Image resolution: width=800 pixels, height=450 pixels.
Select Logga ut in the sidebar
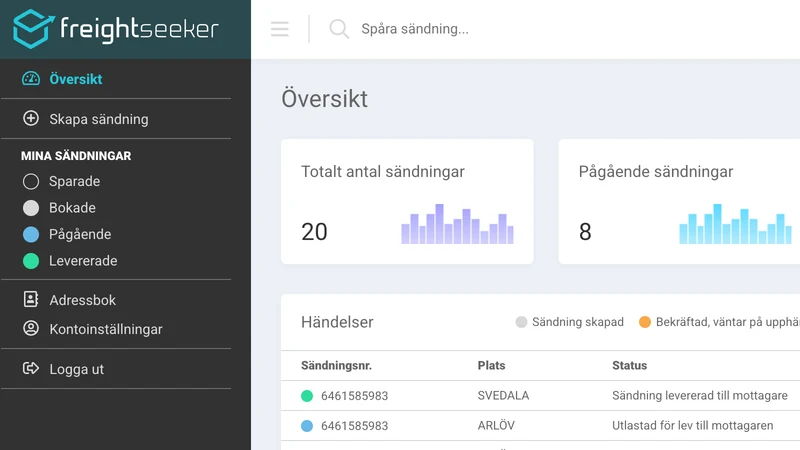click(77, 369)
